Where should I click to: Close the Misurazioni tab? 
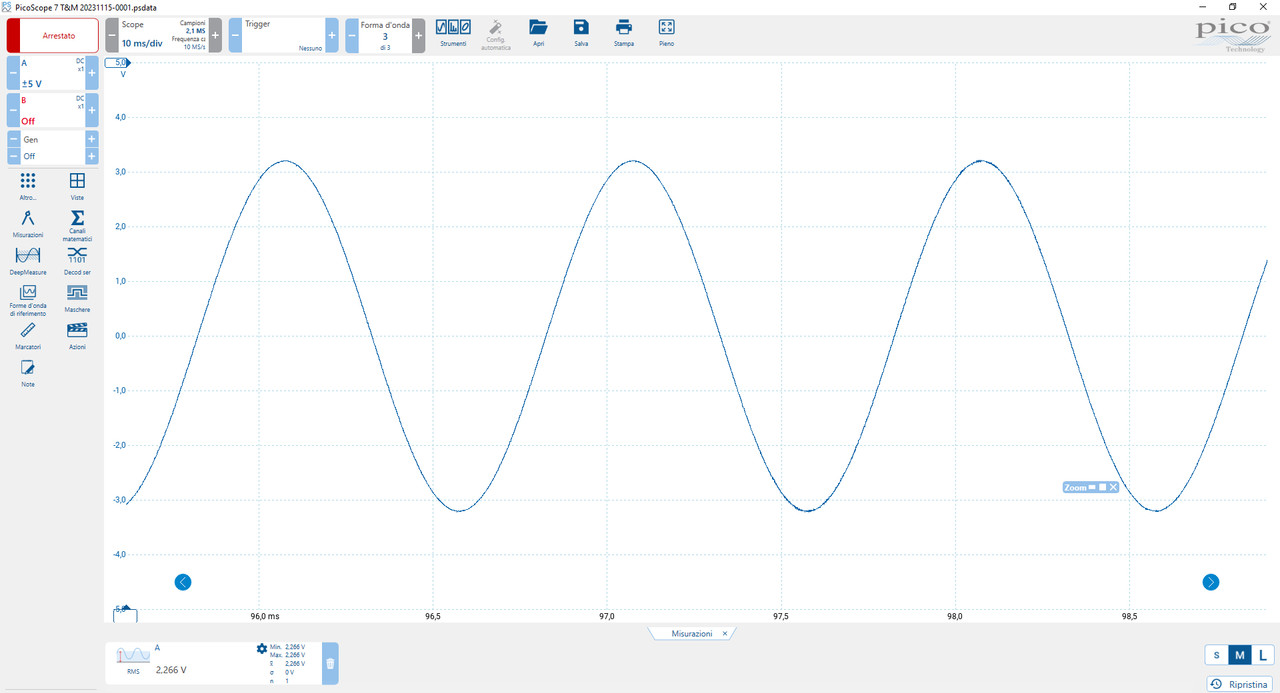(x=726, y=633)
